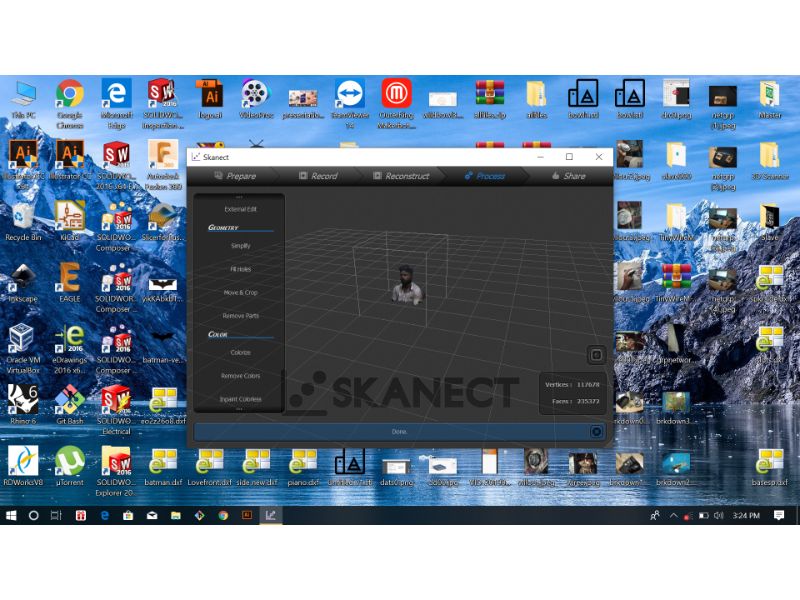Click the Recycle Bin icon

click(x=21, y=221)
